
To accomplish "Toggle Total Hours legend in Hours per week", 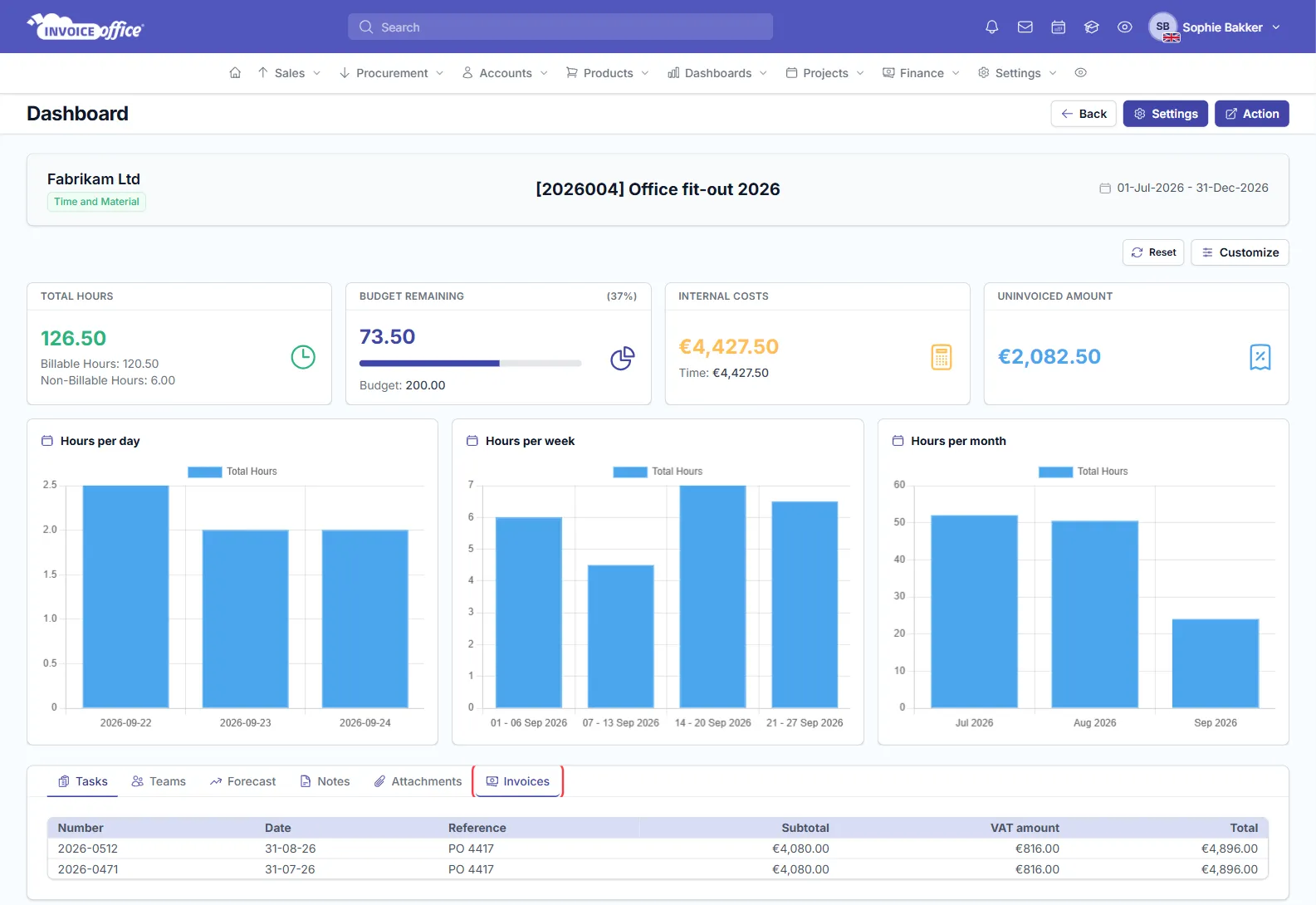I will (x=658, y=472).
